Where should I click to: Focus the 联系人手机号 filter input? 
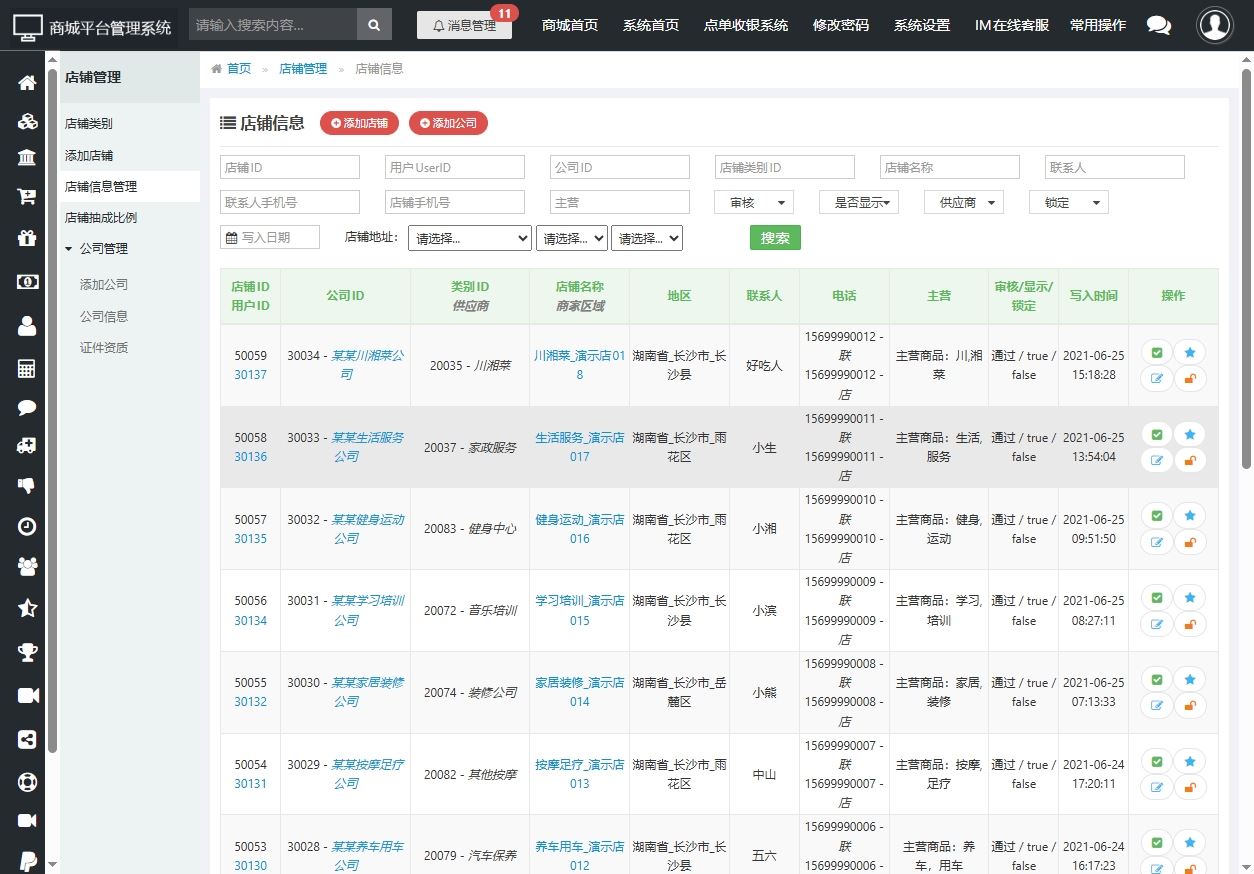(x=290, y=202)
